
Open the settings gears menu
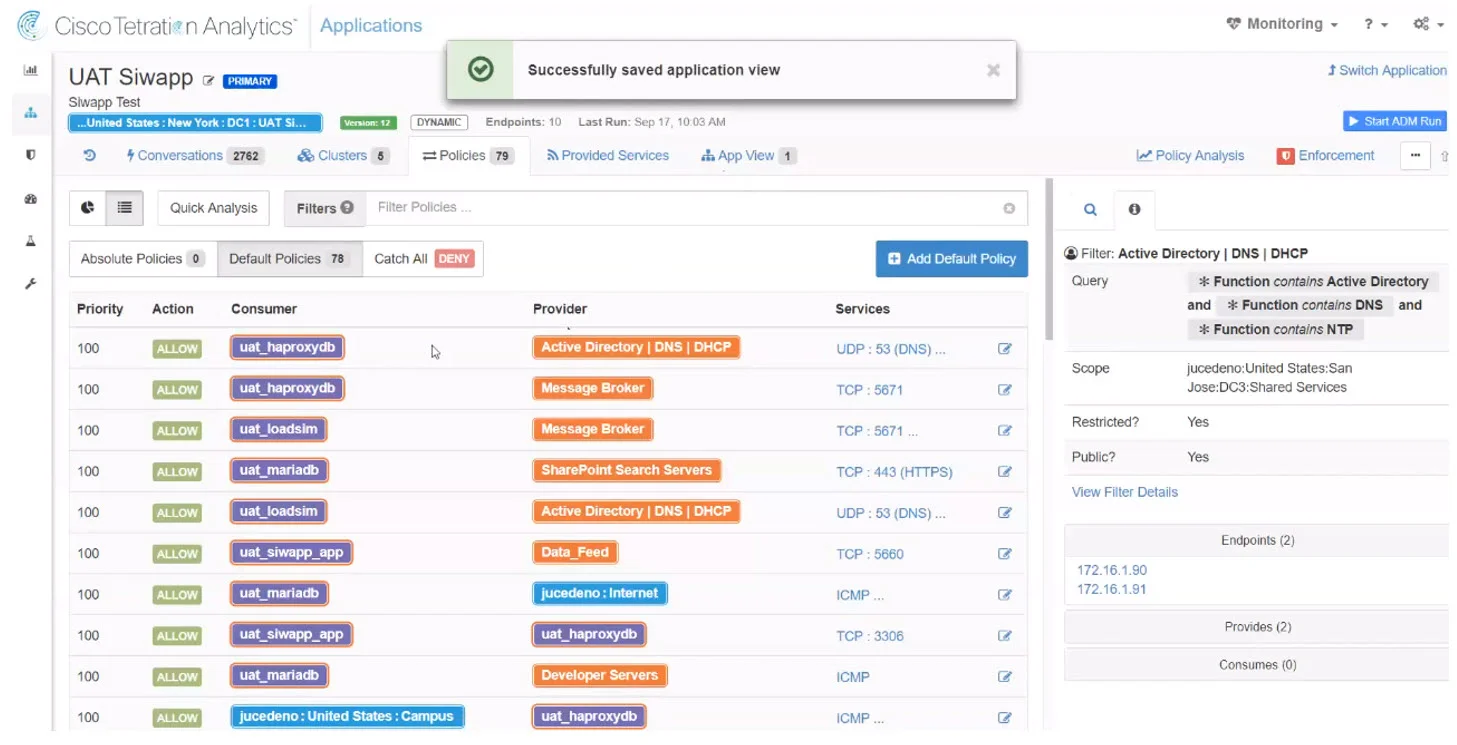click(x=1428, y=24)
